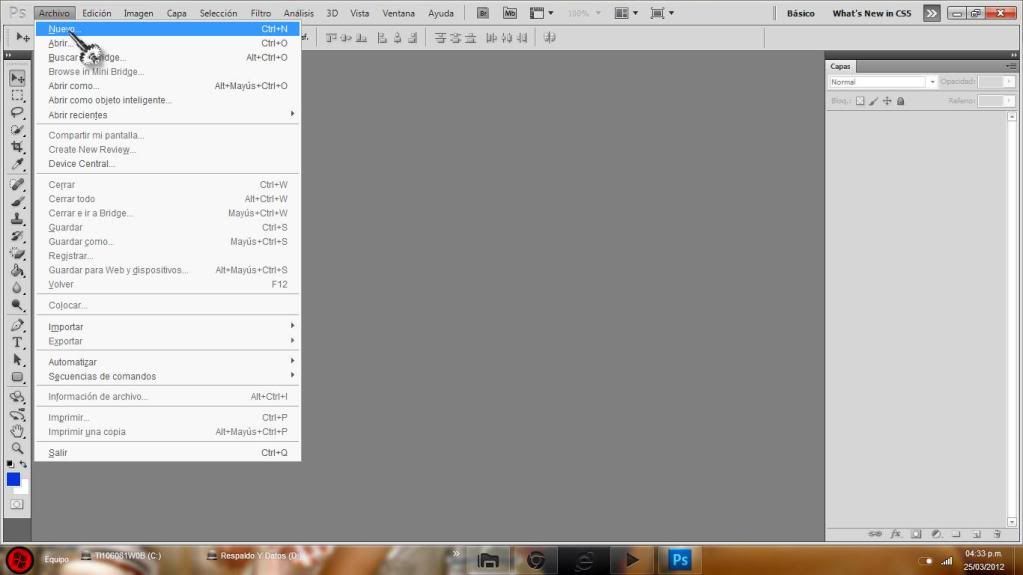Select the Quick Selection tool
Viewport: 1023px width, 575px height.
coord(17,129)
